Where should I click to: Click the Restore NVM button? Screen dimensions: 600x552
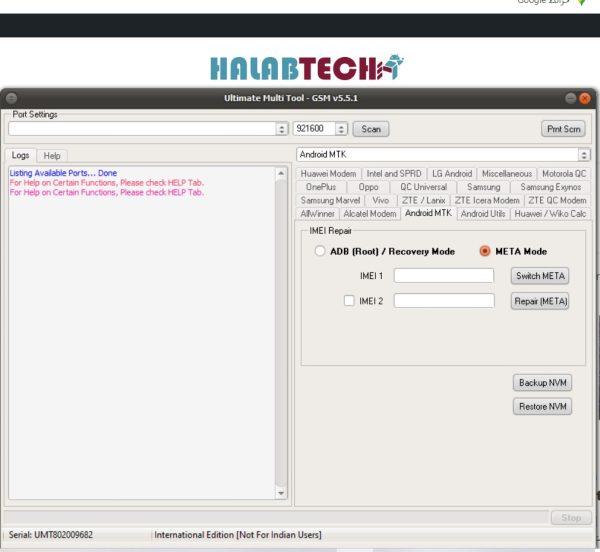(542, 406)
